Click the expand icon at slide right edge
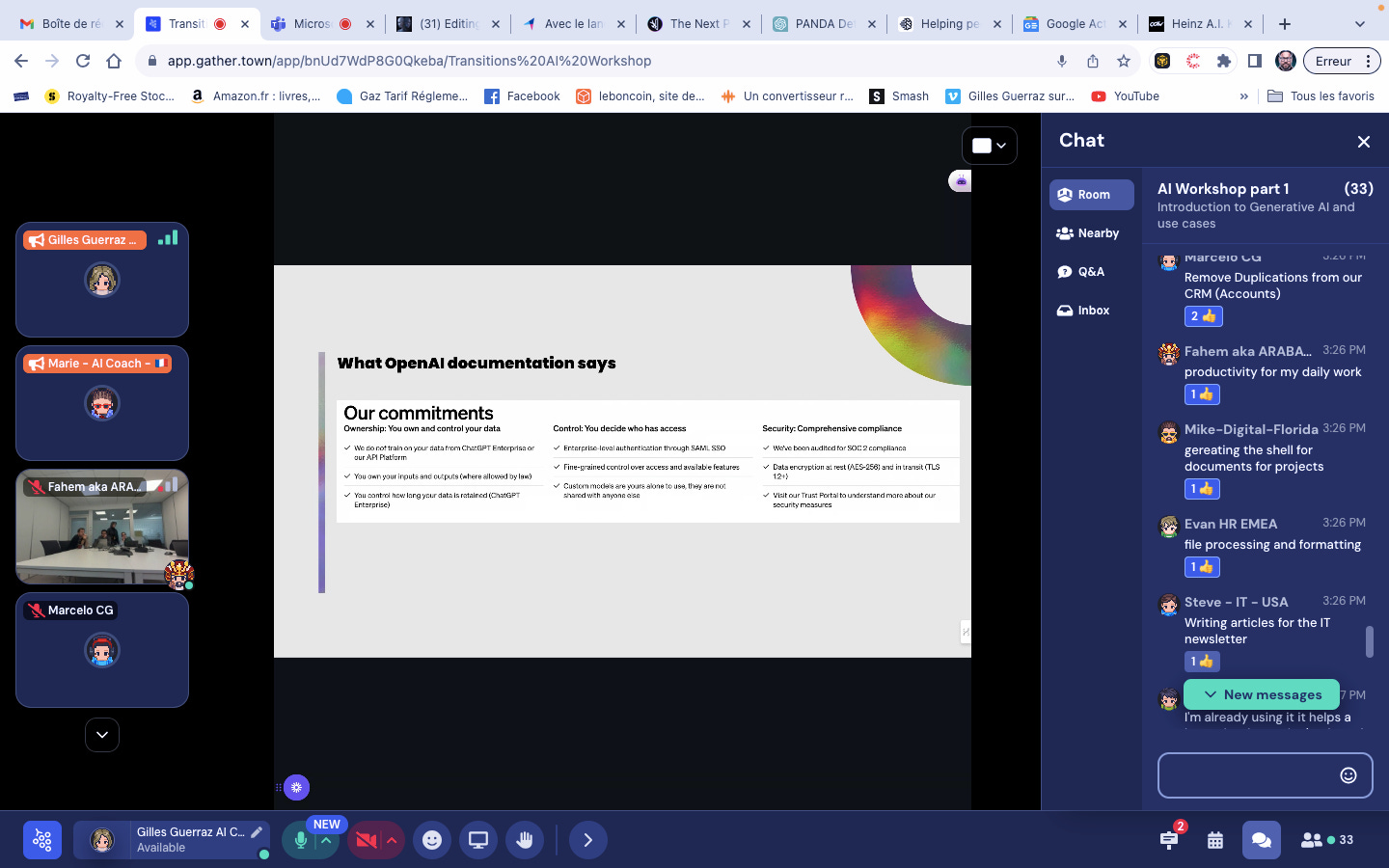This screenshot has height=868, width=1389. 966,632
